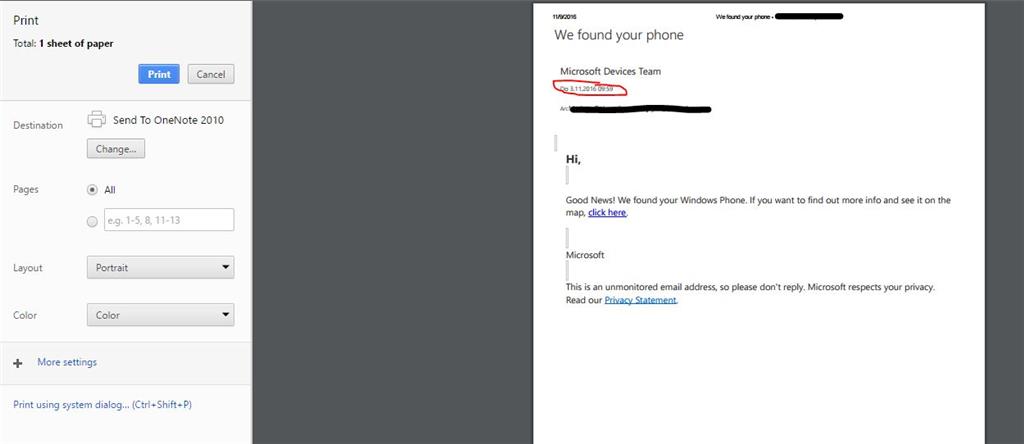Open the Privacy Statement link
The height and width of the screenshot is (444, 1024).
(641, 300)
